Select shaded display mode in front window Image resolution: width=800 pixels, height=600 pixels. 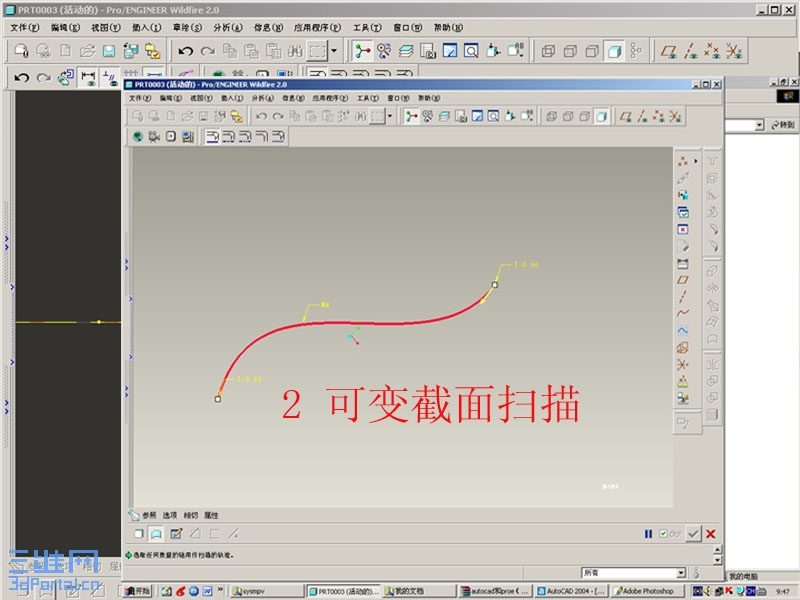click(x=601, y=116)
